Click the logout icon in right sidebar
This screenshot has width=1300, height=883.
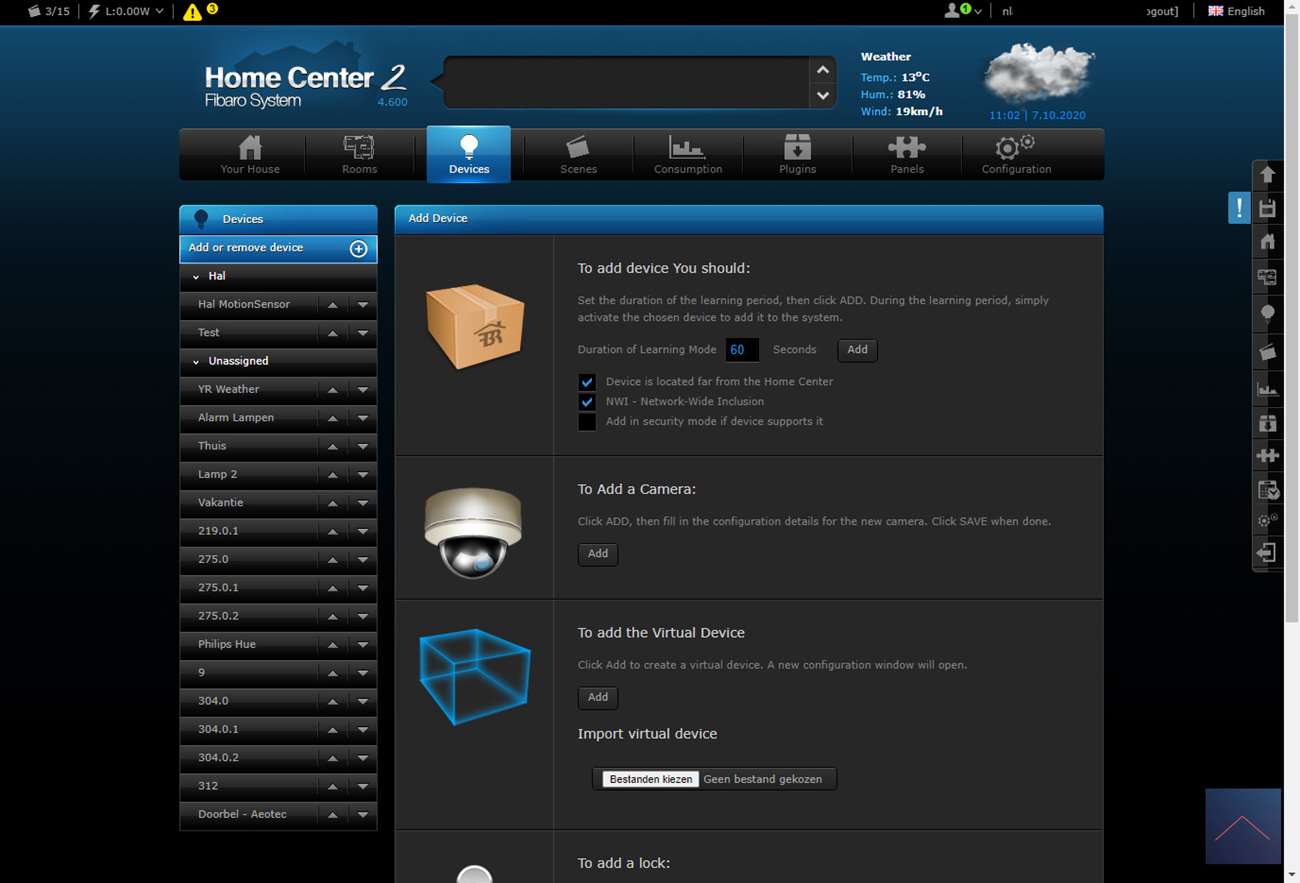pyautogui.click(x=1267, y=553)
